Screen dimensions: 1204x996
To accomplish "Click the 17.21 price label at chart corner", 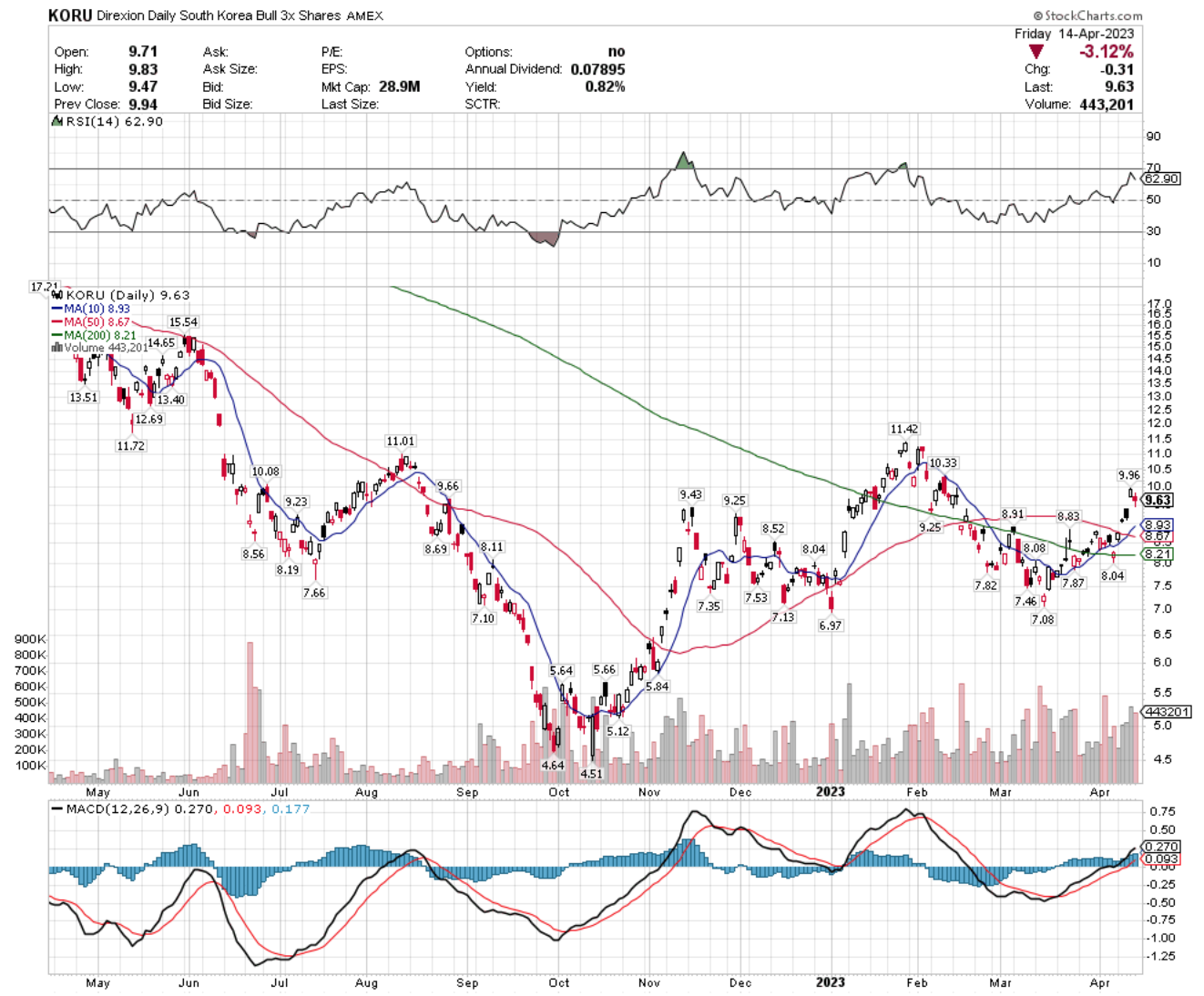I will click(44, 287).
